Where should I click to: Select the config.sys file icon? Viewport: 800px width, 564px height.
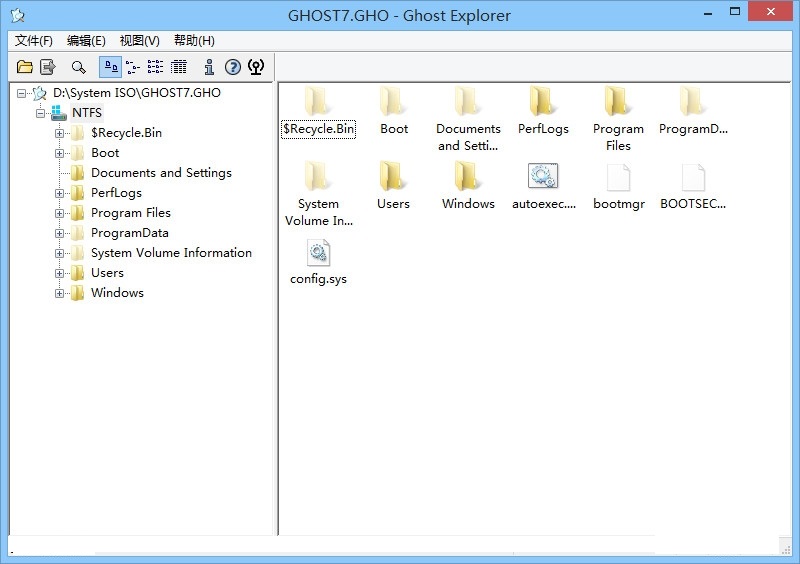318,253
